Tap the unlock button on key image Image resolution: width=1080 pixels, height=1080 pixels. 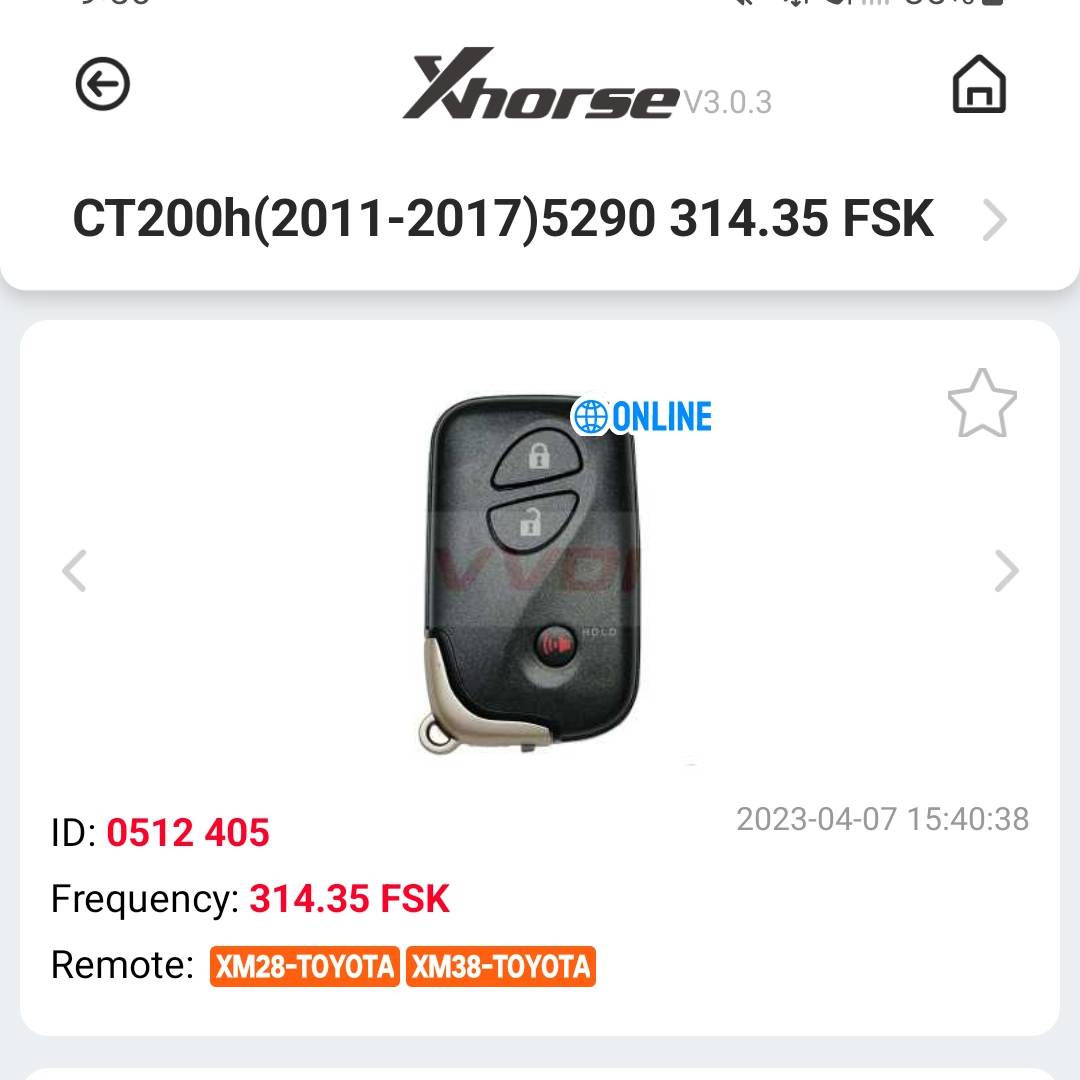(x=530, y=521)
